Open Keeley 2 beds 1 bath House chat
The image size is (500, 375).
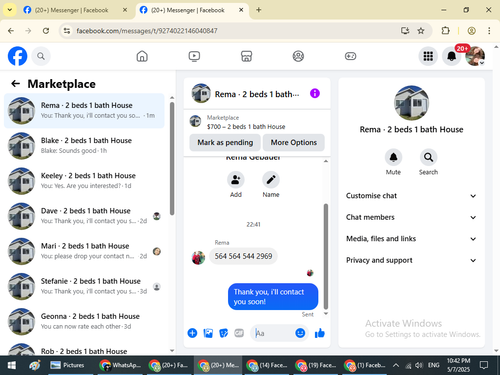[84, 181]
